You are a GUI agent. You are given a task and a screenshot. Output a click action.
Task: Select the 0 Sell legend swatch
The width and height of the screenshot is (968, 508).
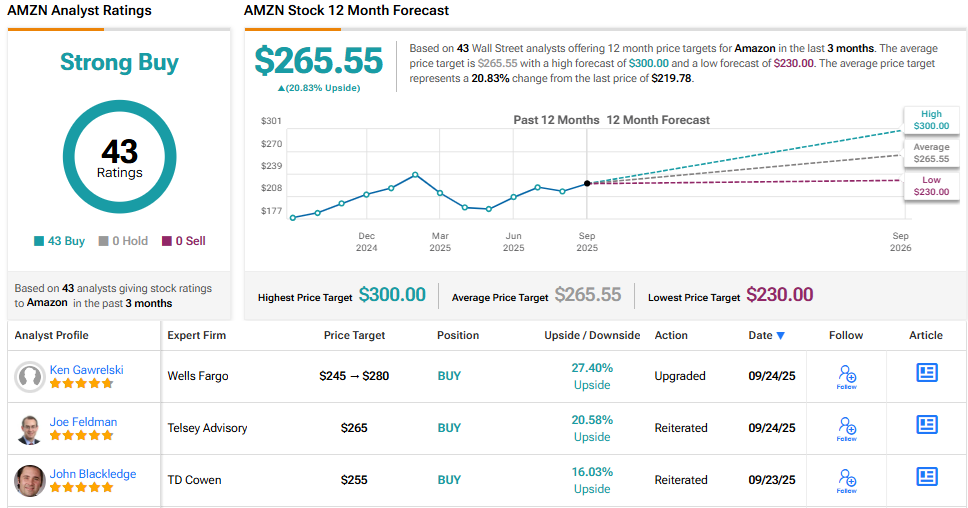tap(167, 241)
